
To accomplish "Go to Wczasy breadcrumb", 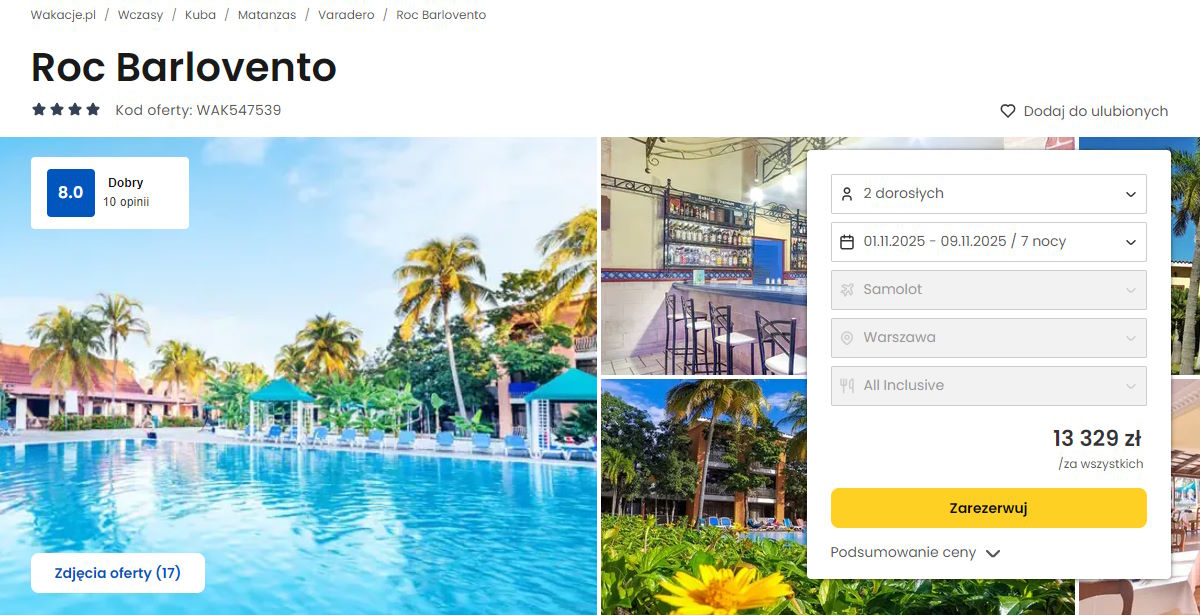I will [140, 15].
